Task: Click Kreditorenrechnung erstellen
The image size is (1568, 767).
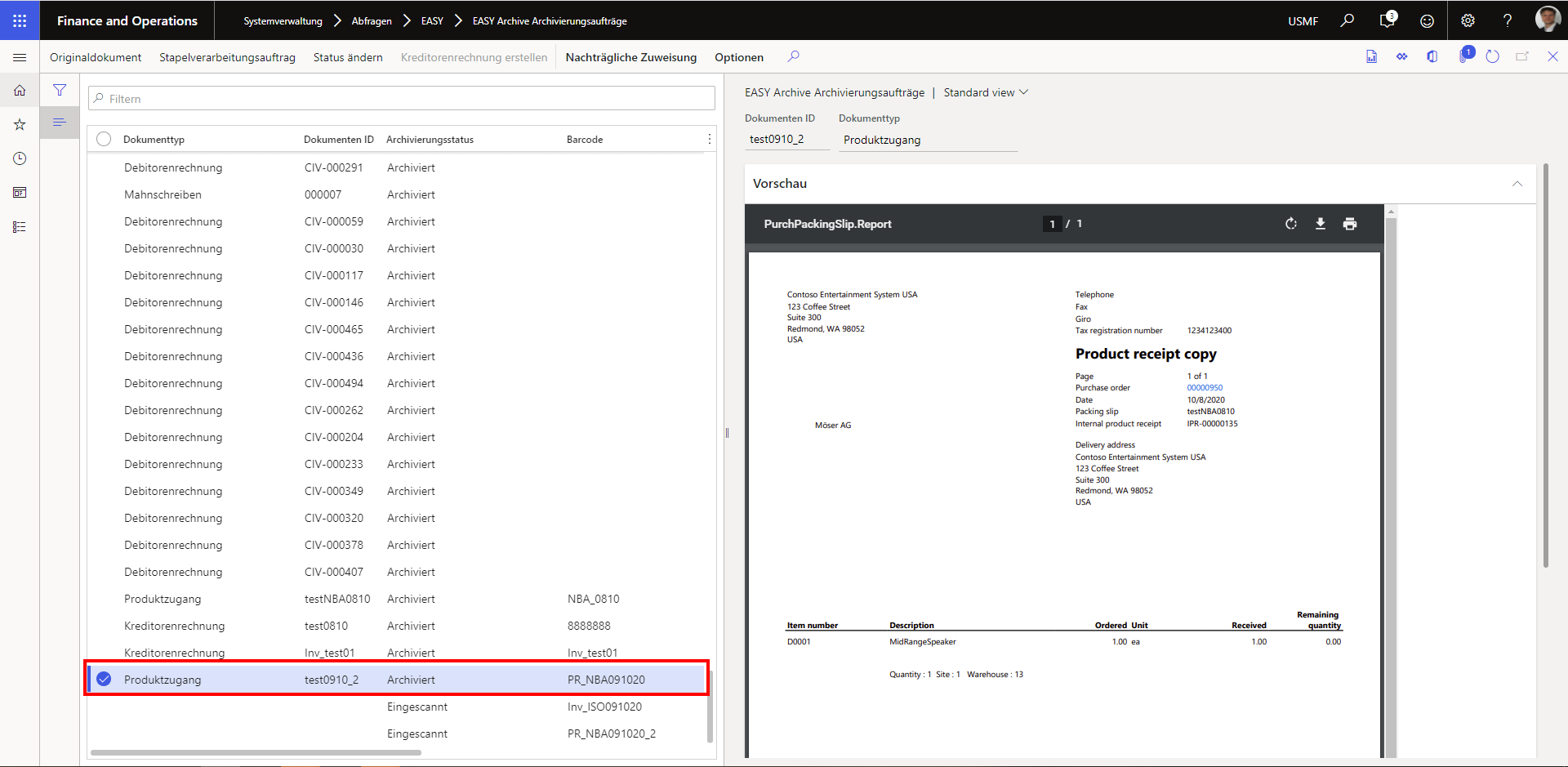Action: [x=474, y=57]
